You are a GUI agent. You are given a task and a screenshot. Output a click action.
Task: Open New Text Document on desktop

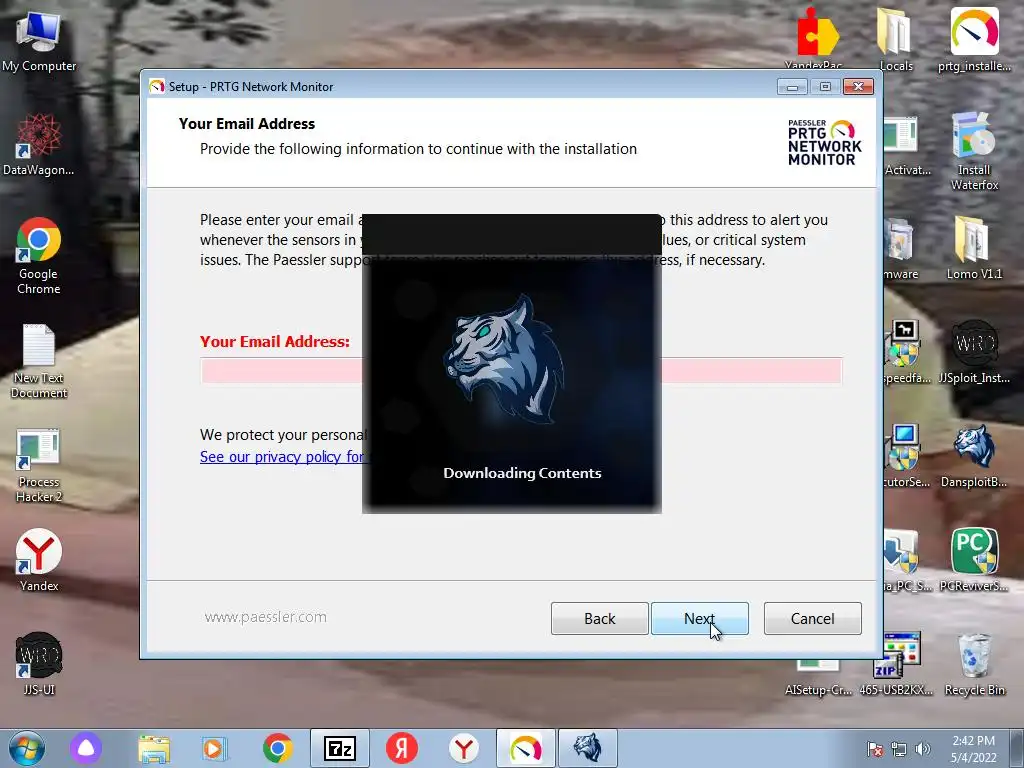click(x=39, y=360)
